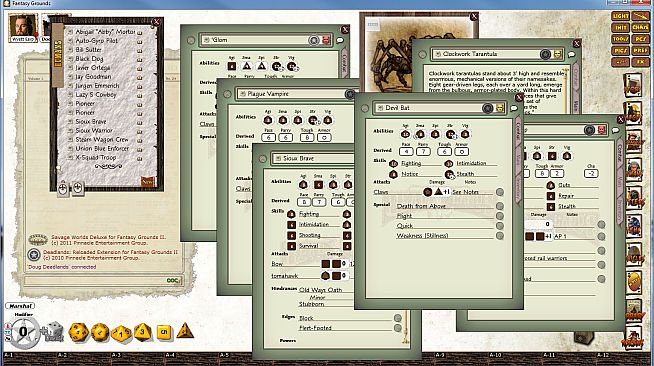Open the PICS sidebar button
This screenshot has height=366, width=654.
(620, 50)
